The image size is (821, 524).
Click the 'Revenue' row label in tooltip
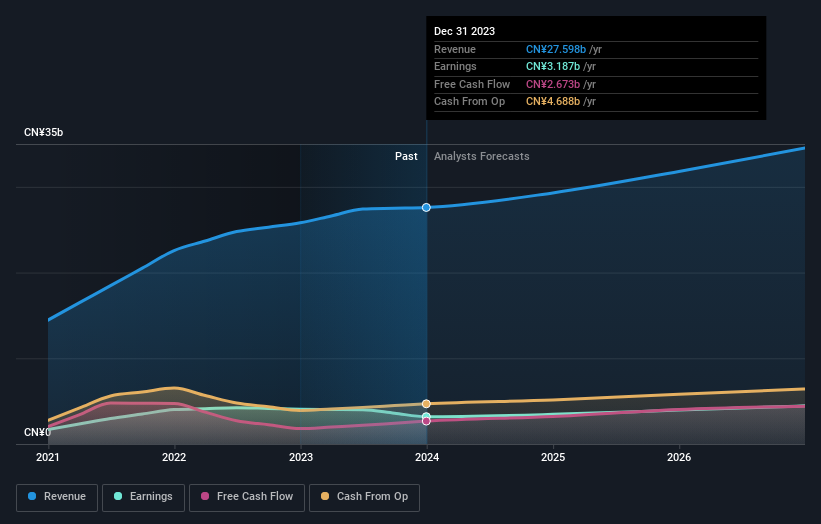(454, 49)
